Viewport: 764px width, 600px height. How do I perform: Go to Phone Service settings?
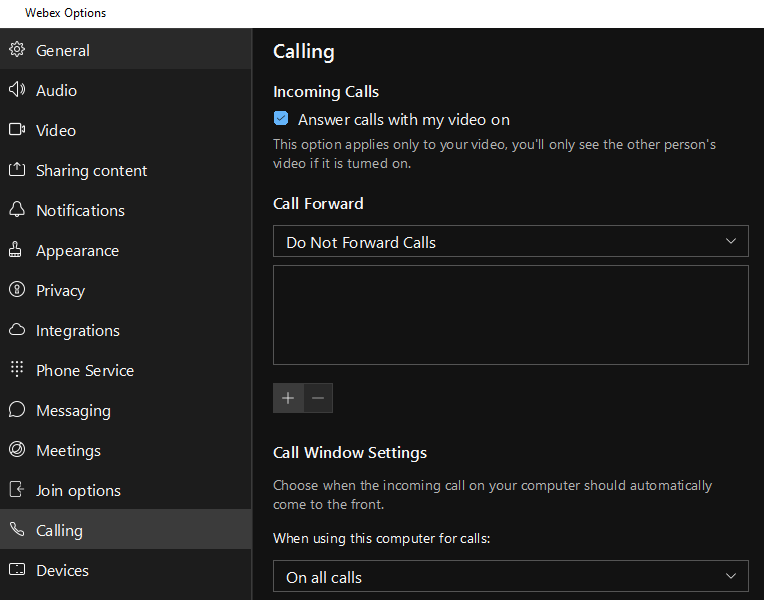tap(126, 369)
